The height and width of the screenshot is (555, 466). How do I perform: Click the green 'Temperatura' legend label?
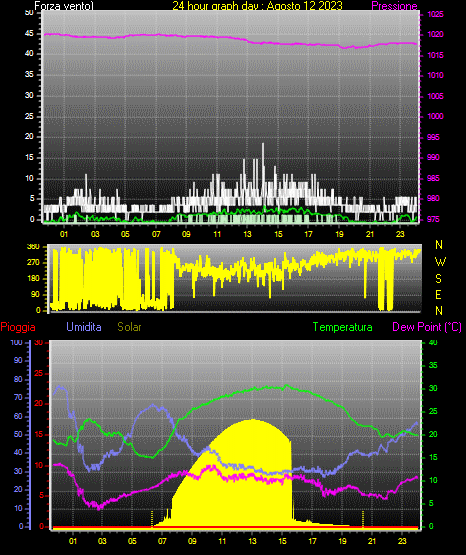(x=342, y=327)
